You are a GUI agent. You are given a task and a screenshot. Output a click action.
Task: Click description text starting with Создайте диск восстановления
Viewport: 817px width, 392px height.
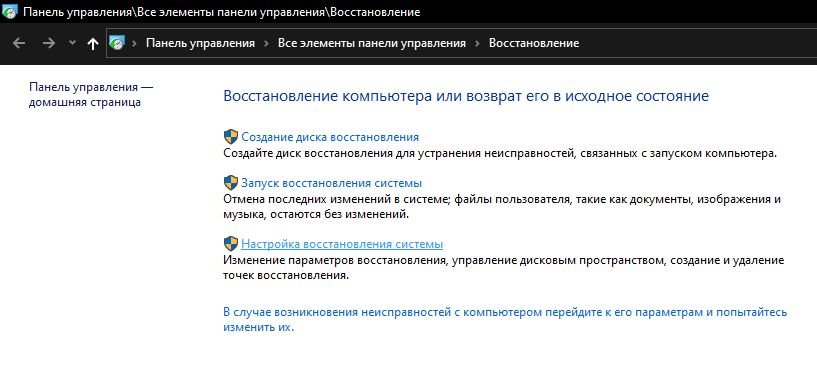(500, 153)
